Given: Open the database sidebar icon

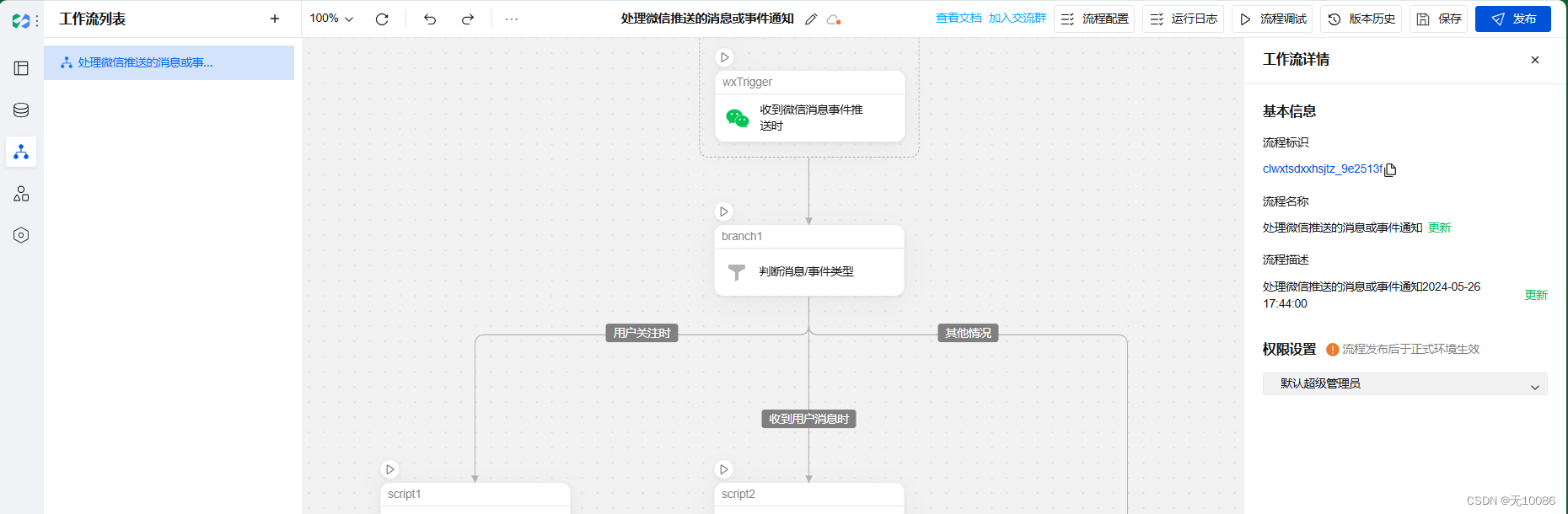Looking at the screenshot, I should [21, 110].
